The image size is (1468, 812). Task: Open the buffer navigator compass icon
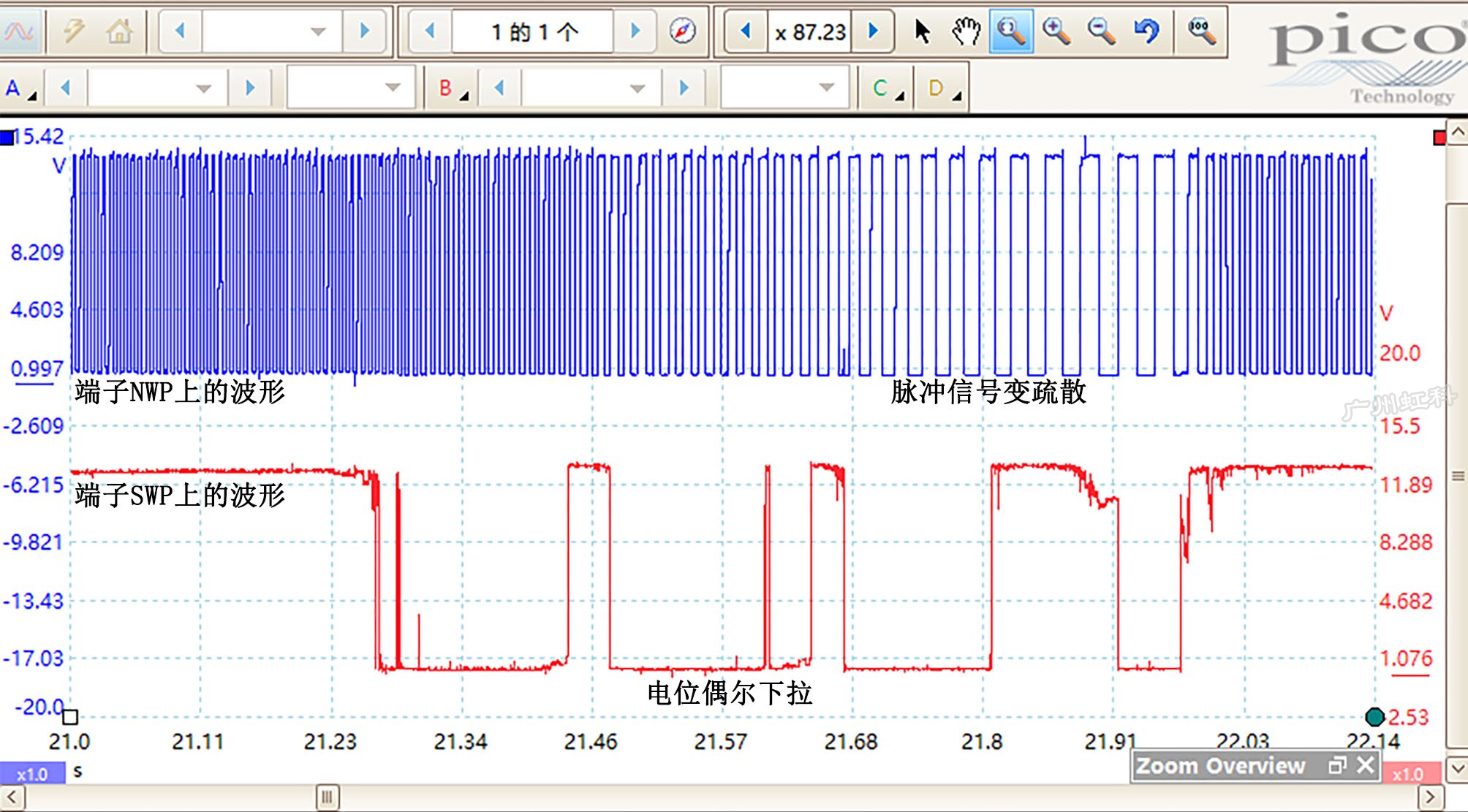[682, 31]
